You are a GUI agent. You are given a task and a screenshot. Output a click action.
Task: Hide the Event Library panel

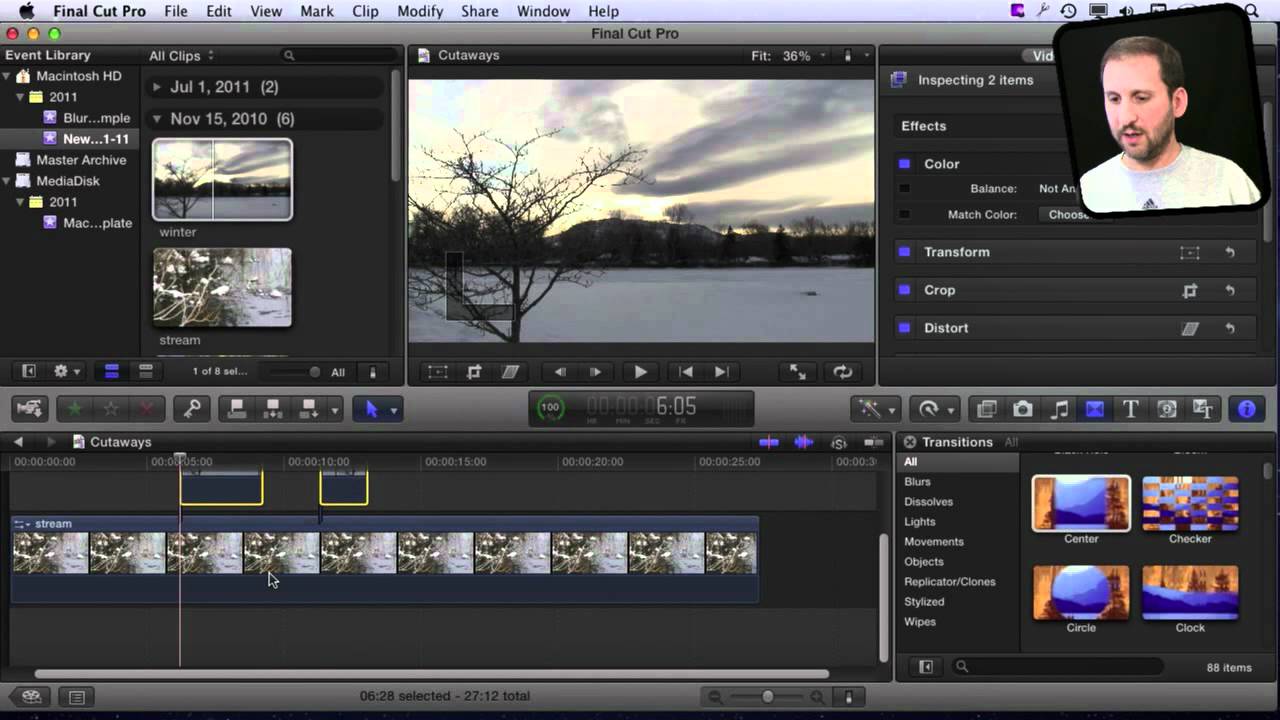click(29, 372)
